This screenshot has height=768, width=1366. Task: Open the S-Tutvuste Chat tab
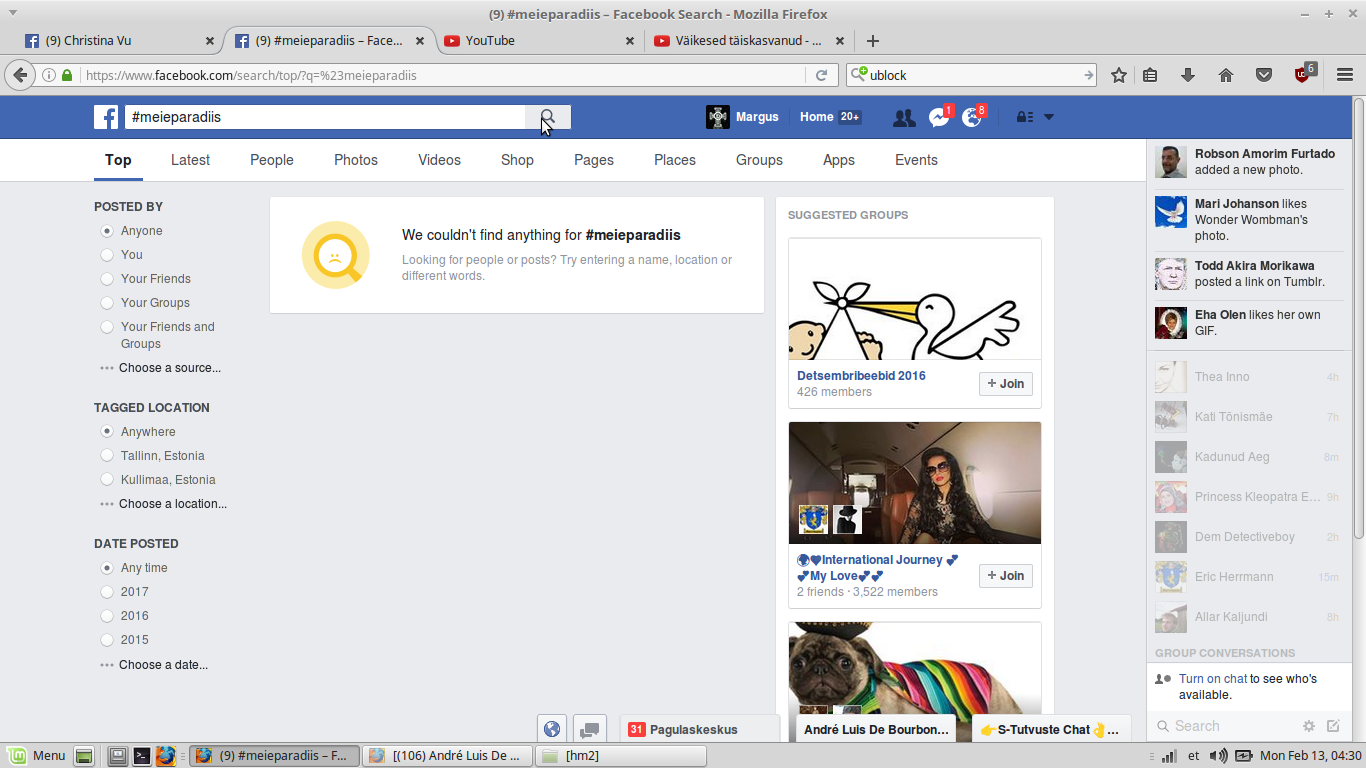point(1051,729)
